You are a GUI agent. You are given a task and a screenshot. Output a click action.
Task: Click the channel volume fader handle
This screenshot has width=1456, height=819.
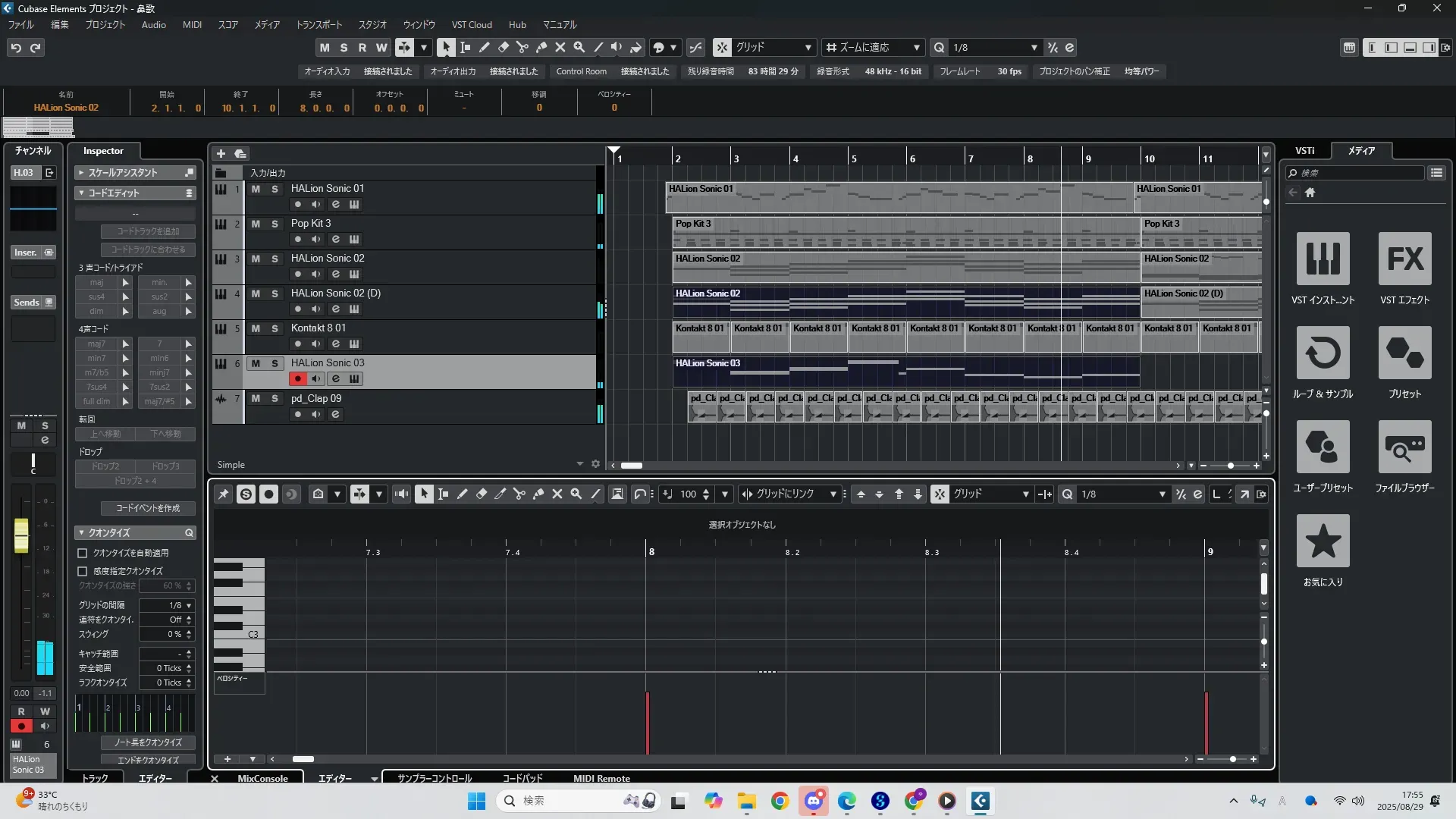[21, 535]
